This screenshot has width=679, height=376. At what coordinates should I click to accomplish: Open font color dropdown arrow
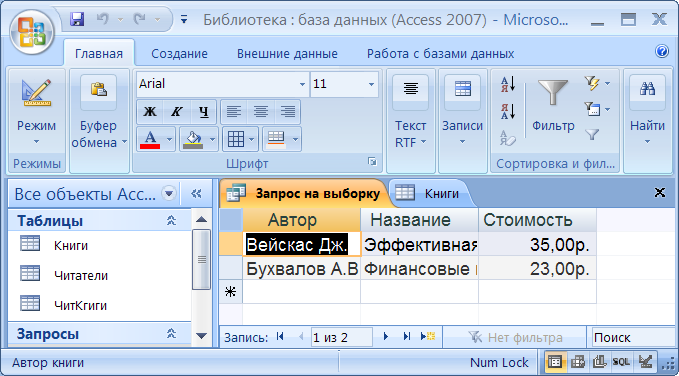[x=169, y=139]
